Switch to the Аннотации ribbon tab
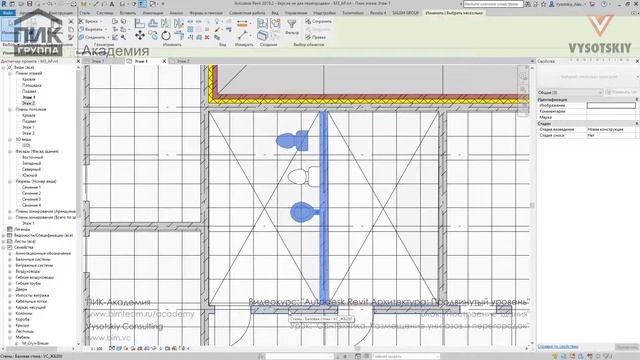Image resolution: width=640 pixels, height=360 pixels. coord(152,13)
